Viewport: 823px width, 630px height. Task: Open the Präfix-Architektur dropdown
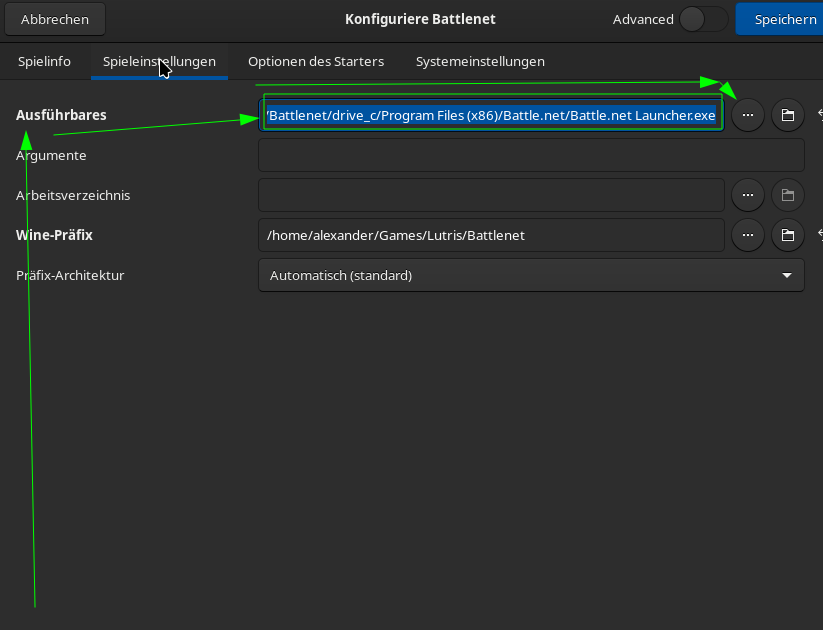point(531,275)
